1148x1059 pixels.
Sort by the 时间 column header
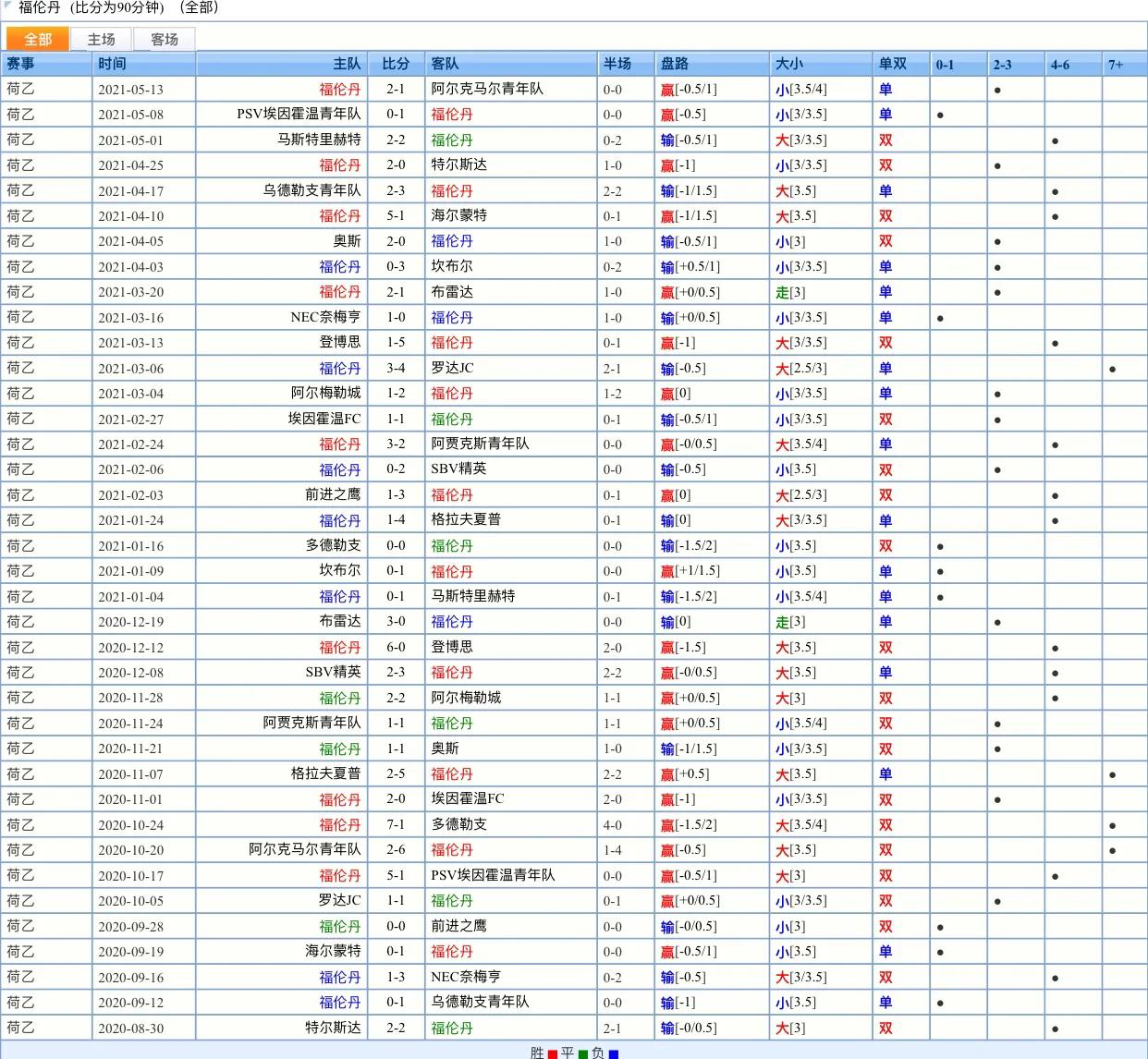tap(112, 64)
